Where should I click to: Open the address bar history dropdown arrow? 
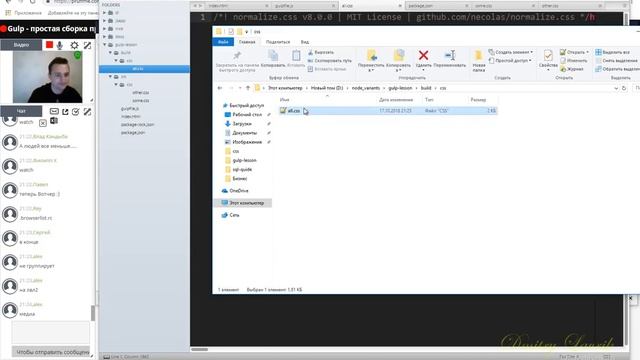(x=616, y=88)
